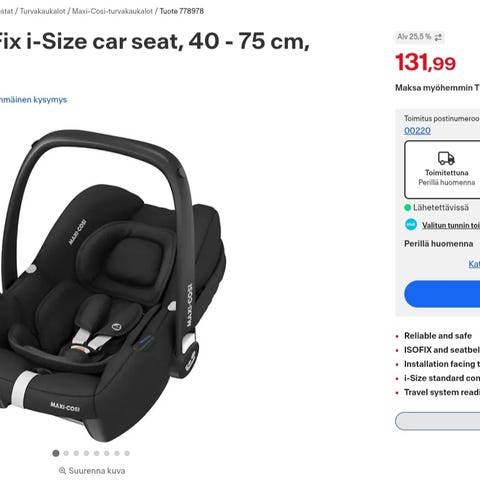Show the fourth product image dot
The height and width of the screenshot is (480, 480).
tap(86, 453)
